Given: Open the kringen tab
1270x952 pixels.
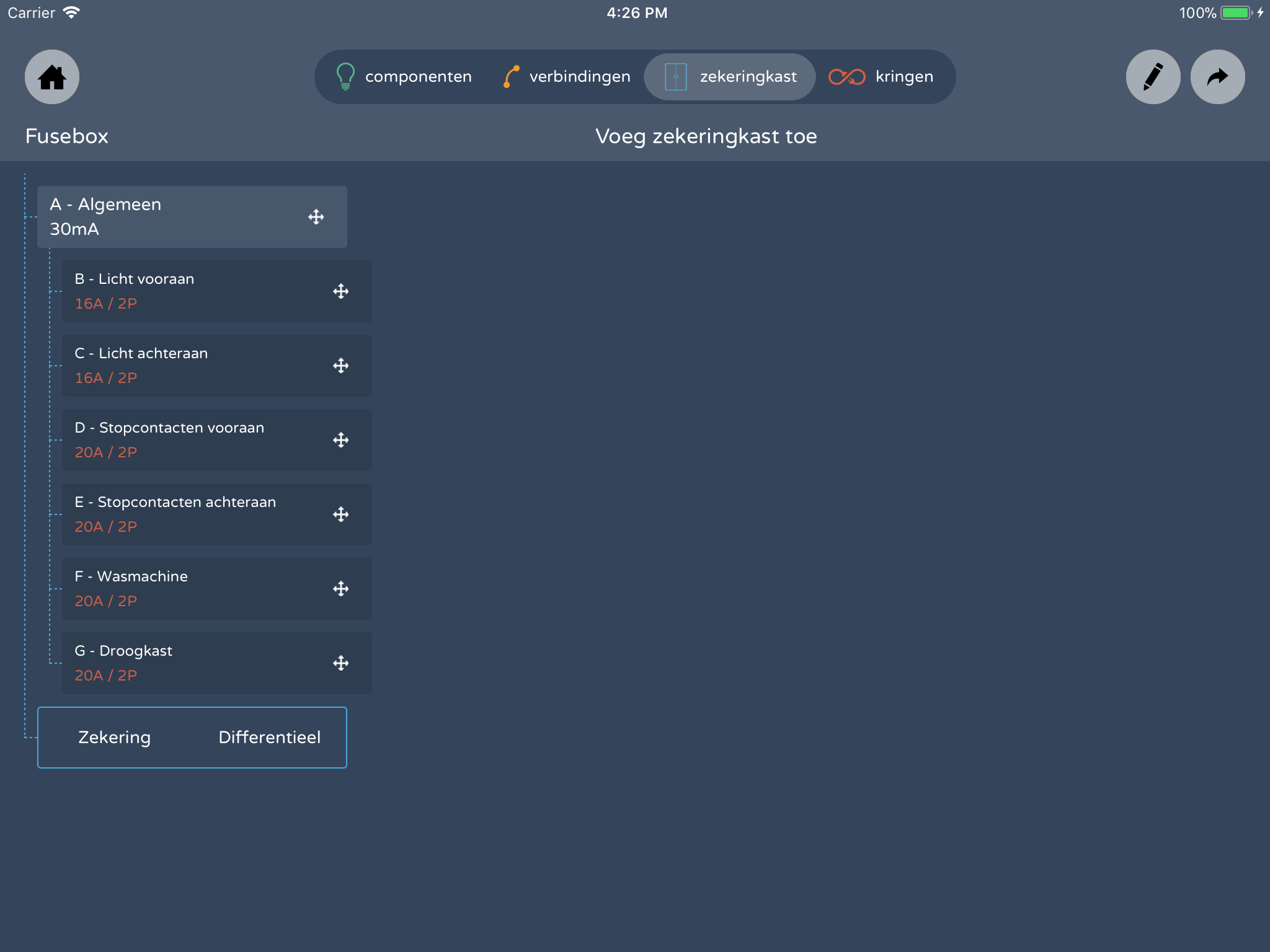Looking at the screenshot, I should [x=881, y=77].
